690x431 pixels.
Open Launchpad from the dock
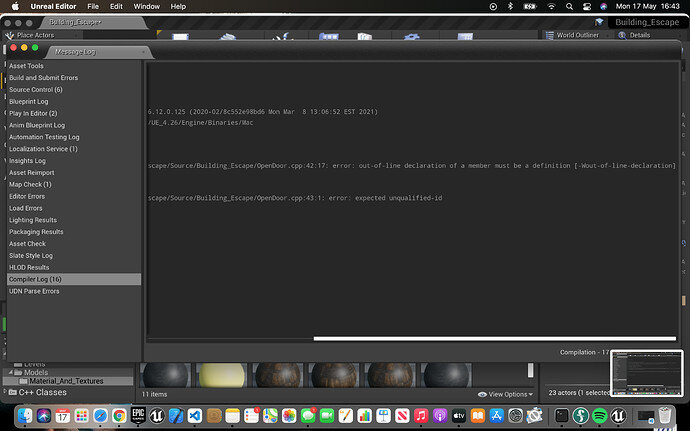pyautogui.click(x=81, y=415)
